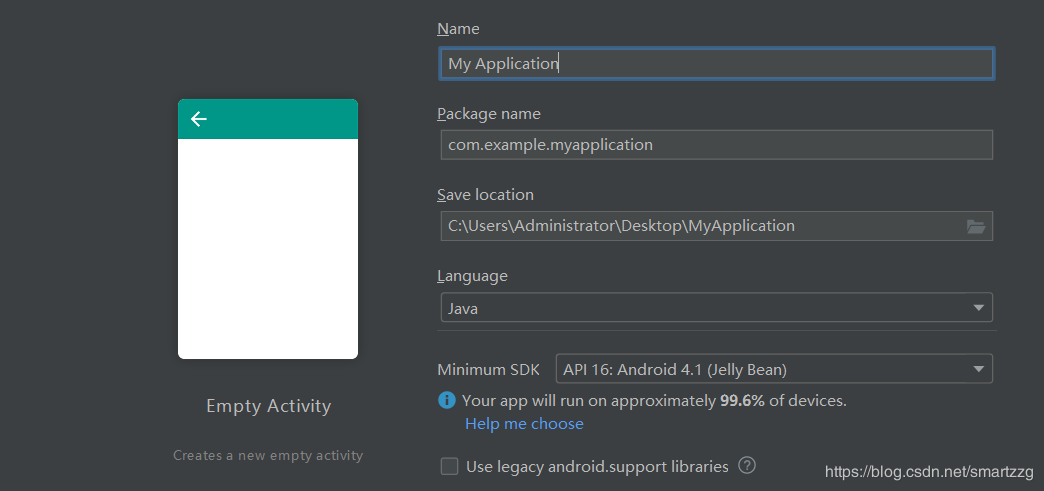The height and width of the screenshot is (491, 1044).
Task: Expand the Minimum SDK API 16 dropdown
Action: point(774,370)
